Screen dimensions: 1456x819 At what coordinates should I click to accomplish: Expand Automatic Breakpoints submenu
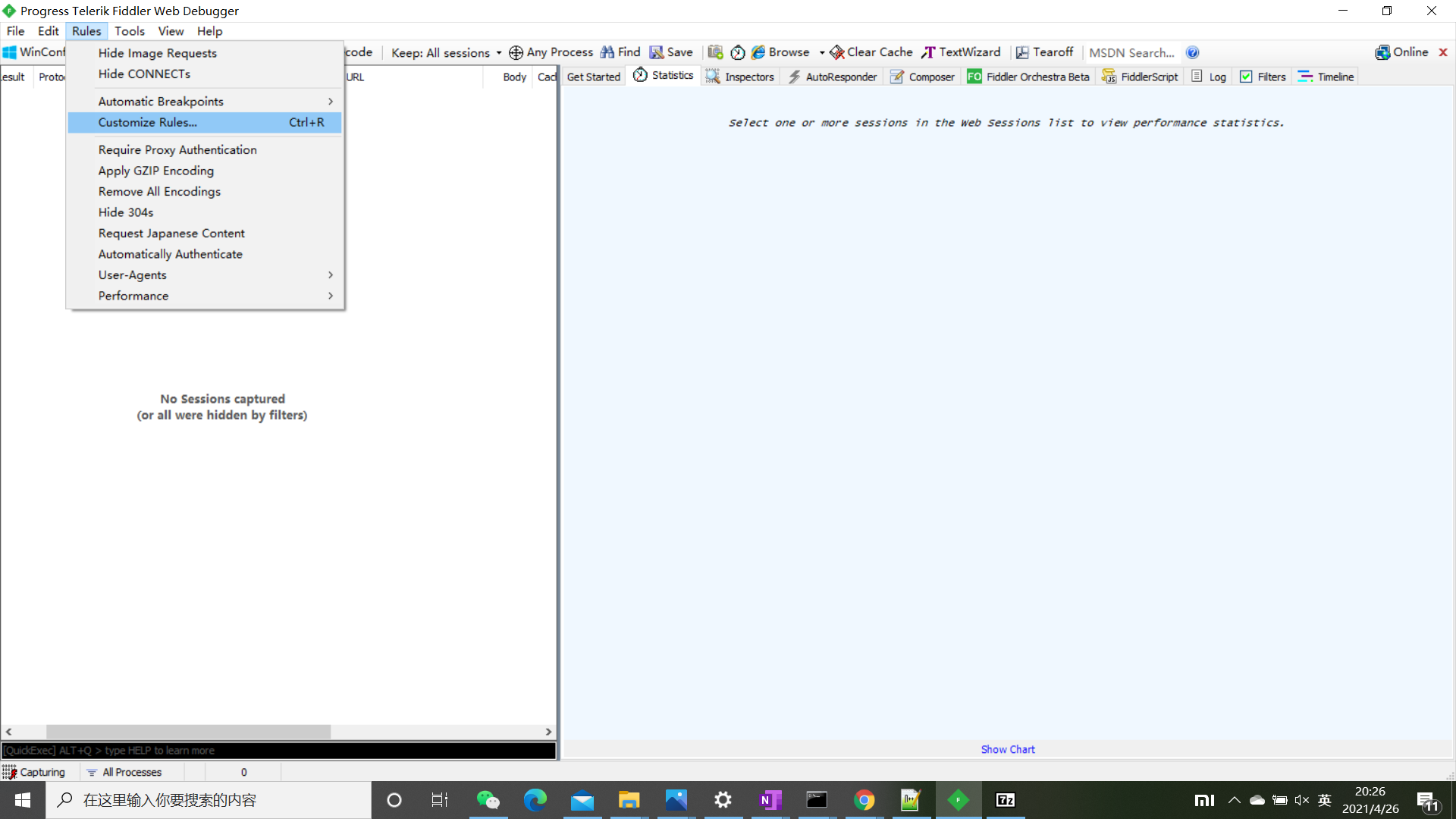pos(205,102)
